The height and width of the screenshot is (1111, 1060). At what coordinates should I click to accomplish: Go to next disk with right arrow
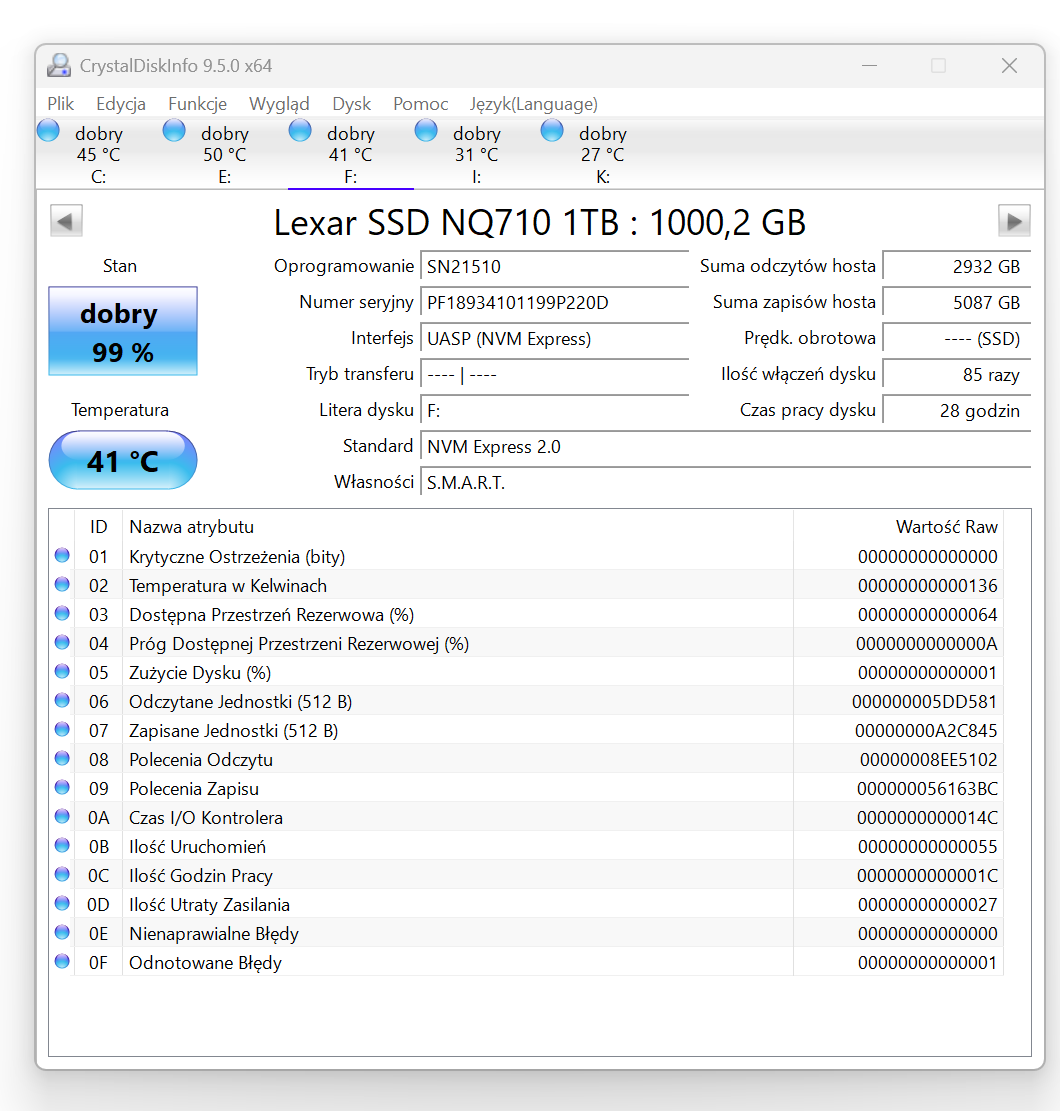pyautogui.click(x=1014, y=221)
